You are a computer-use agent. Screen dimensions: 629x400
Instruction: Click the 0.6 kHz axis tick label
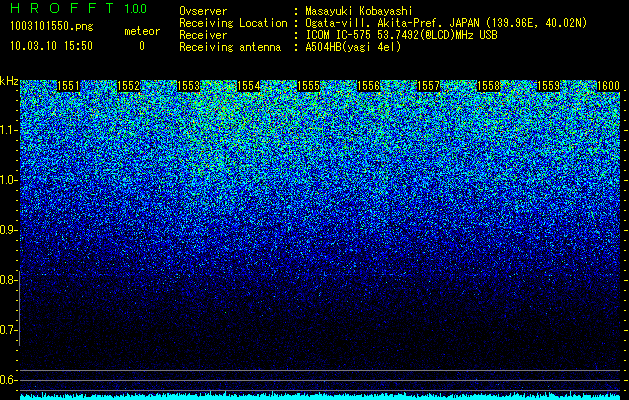click(7, 380)
